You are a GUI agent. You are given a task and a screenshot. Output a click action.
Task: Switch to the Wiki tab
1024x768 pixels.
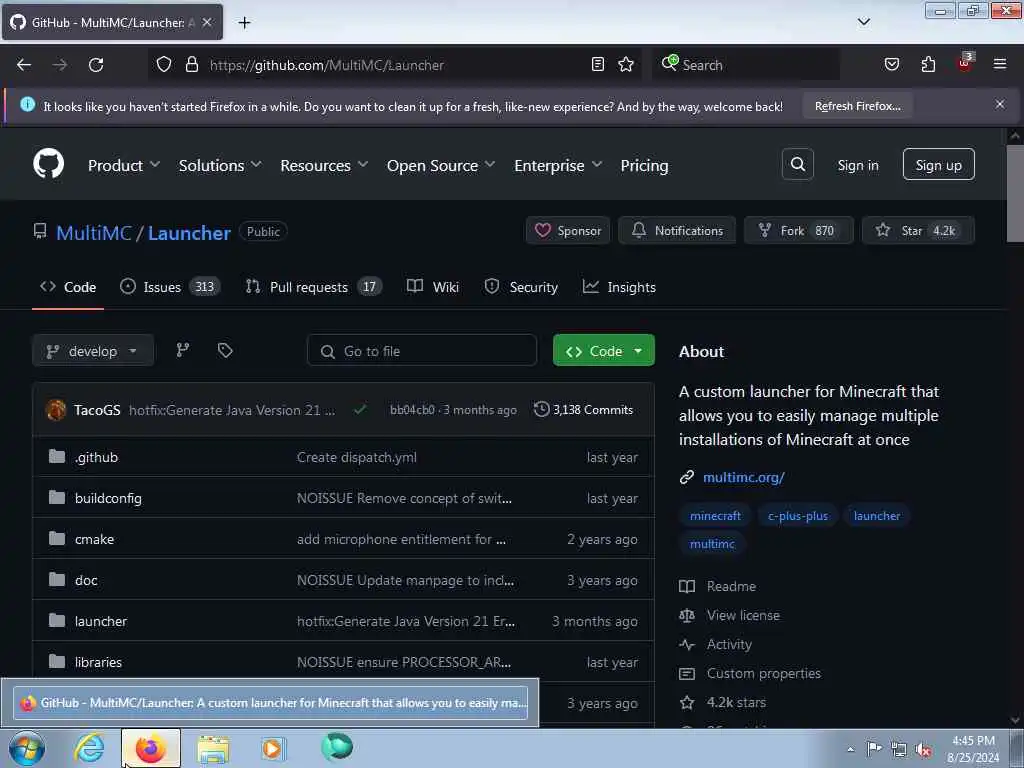pos(432,287)
